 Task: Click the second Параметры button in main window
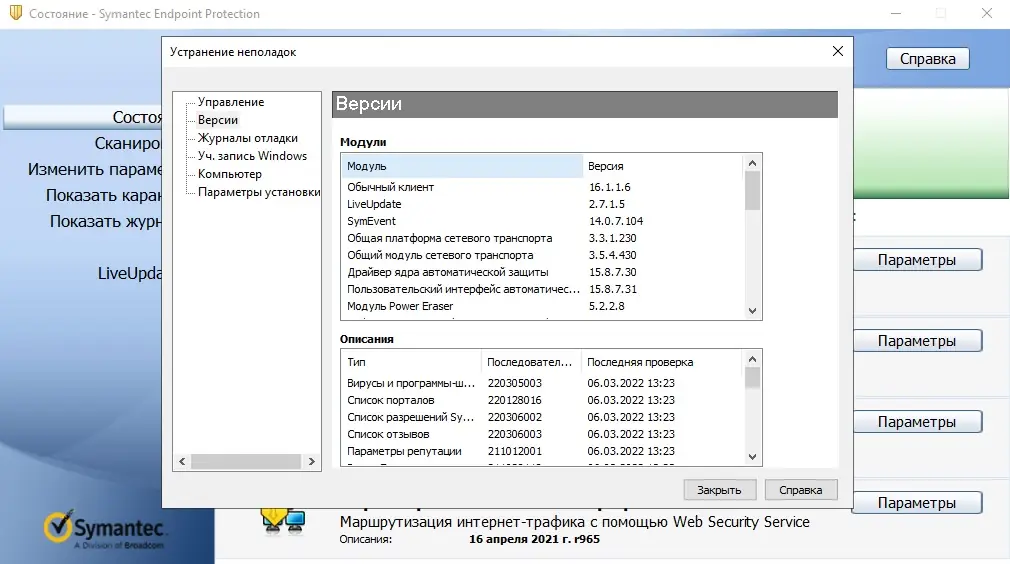coord(917,341)
